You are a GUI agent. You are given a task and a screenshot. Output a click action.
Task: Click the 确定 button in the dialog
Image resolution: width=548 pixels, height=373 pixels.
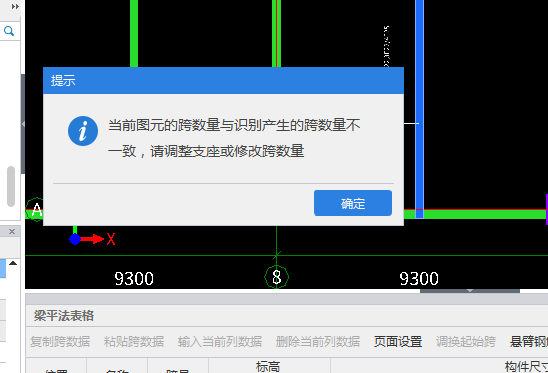point(353,203)
